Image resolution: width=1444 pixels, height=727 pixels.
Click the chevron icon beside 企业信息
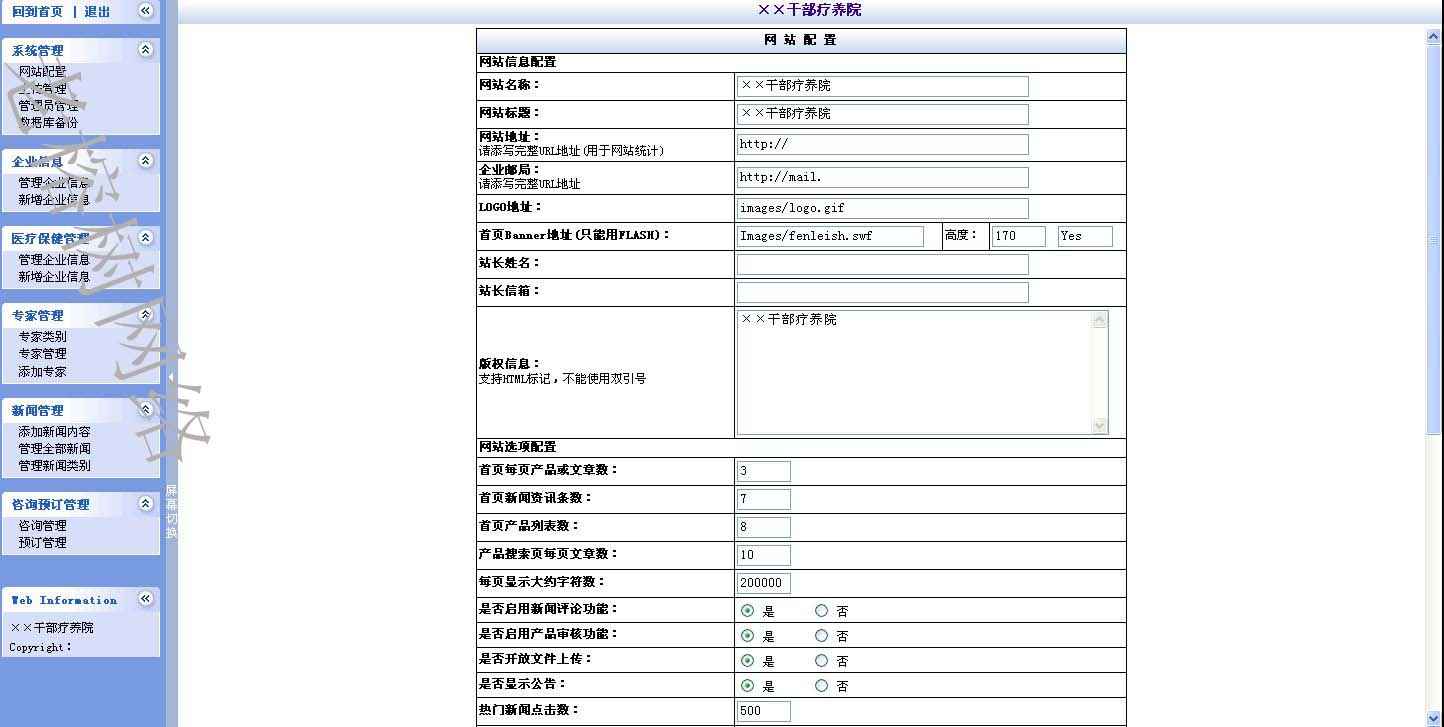145,161
